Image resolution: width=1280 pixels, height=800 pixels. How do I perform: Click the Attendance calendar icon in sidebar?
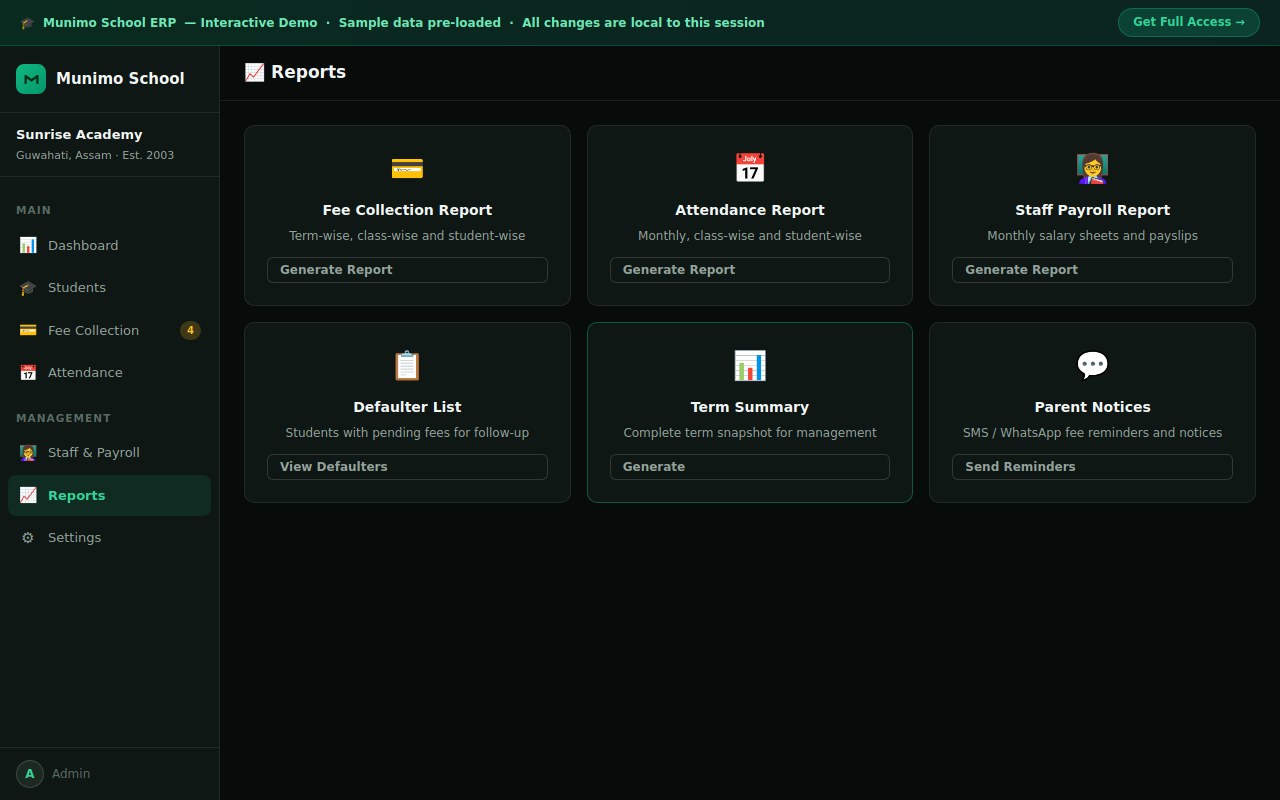28,373
